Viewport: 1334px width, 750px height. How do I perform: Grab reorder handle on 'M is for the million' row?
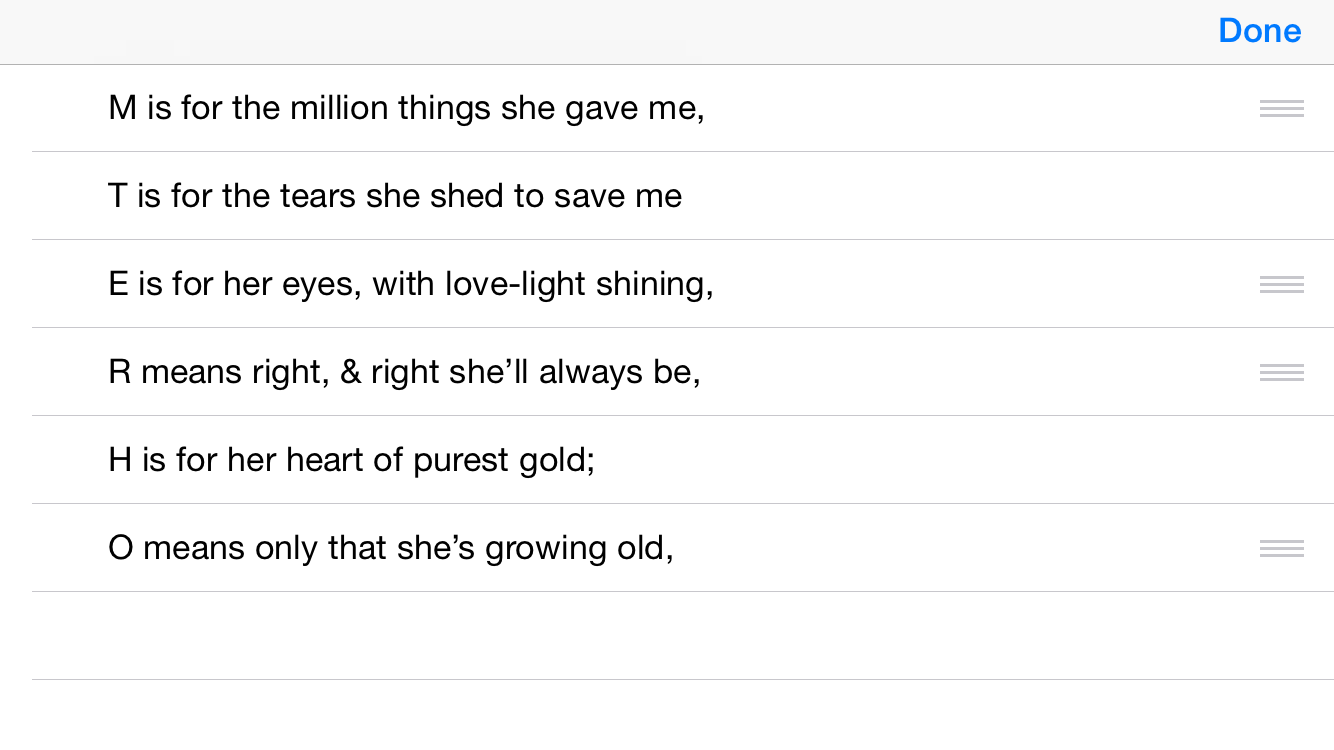[1281, 109]
